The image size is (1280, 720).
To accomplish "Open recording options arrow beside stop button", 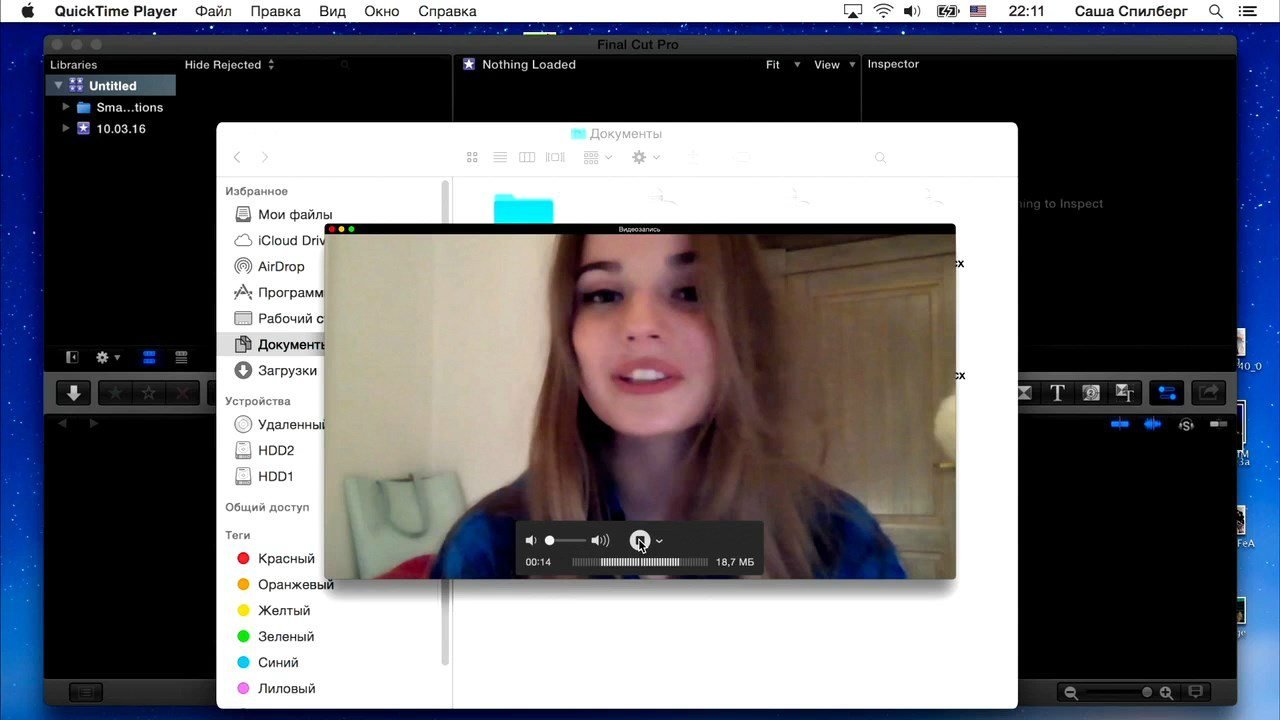I will coord(659,541).
